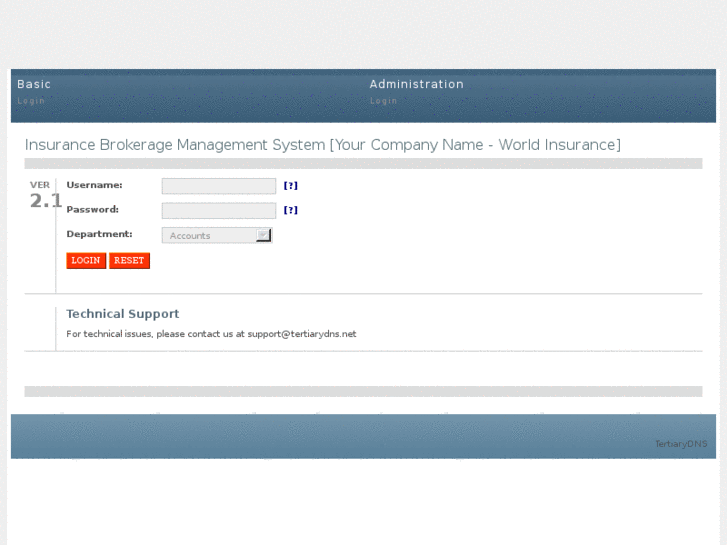Click the support@tertiarydns.net contact text
This screenshot has height=545, width=727.
(x=302, y=334)
